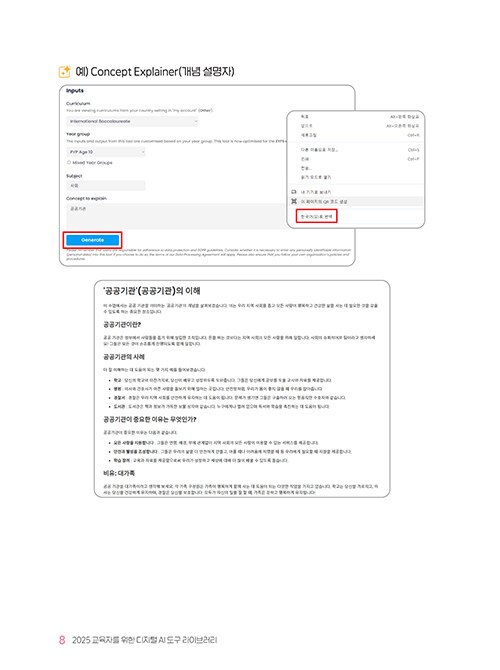Click the send-to-device icon in context menu
Viewport: 500px width, 670px height.
(x=294, y=192)
